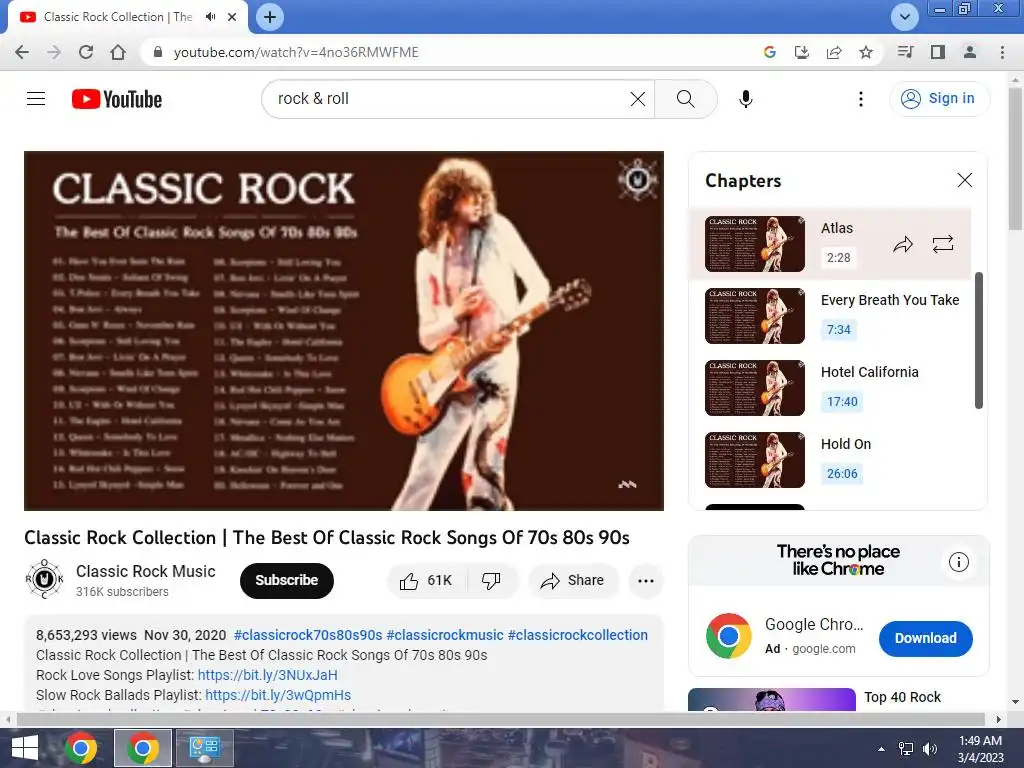Open Classic Rock Music channel name
The width and height of the screenshot is (1024, 768).
(x=146, y=571)
